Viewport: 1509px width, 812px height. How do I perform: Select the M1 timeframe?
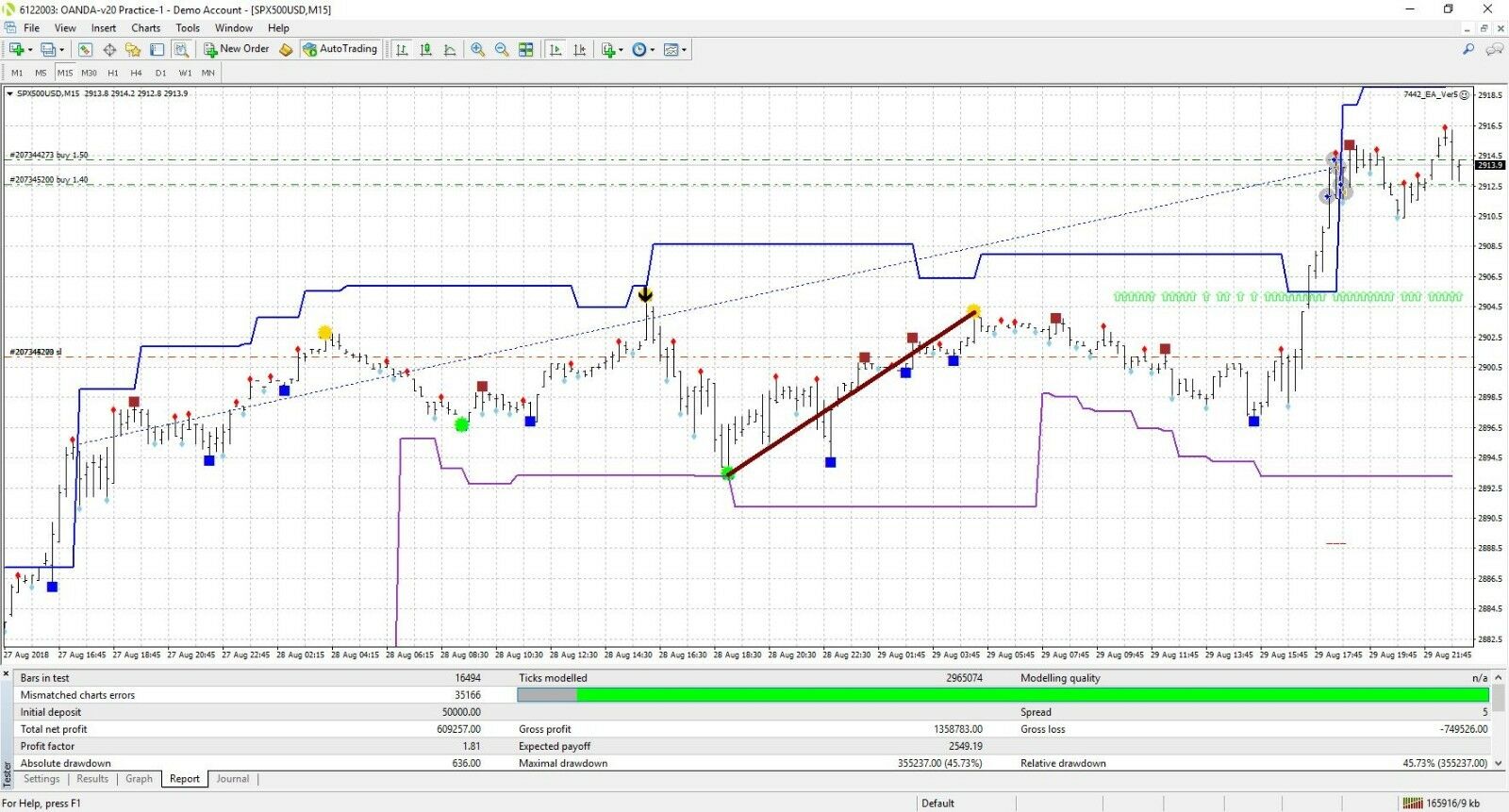(x=17, y=73)
